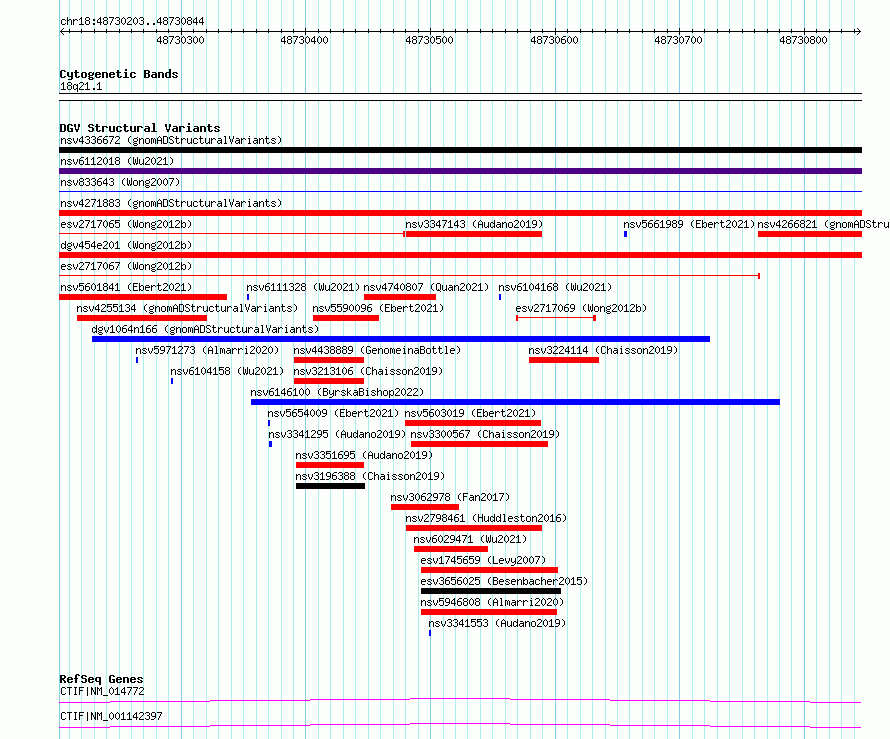Open nsv3062978 (Fan2017) variant

pos(450,497)
